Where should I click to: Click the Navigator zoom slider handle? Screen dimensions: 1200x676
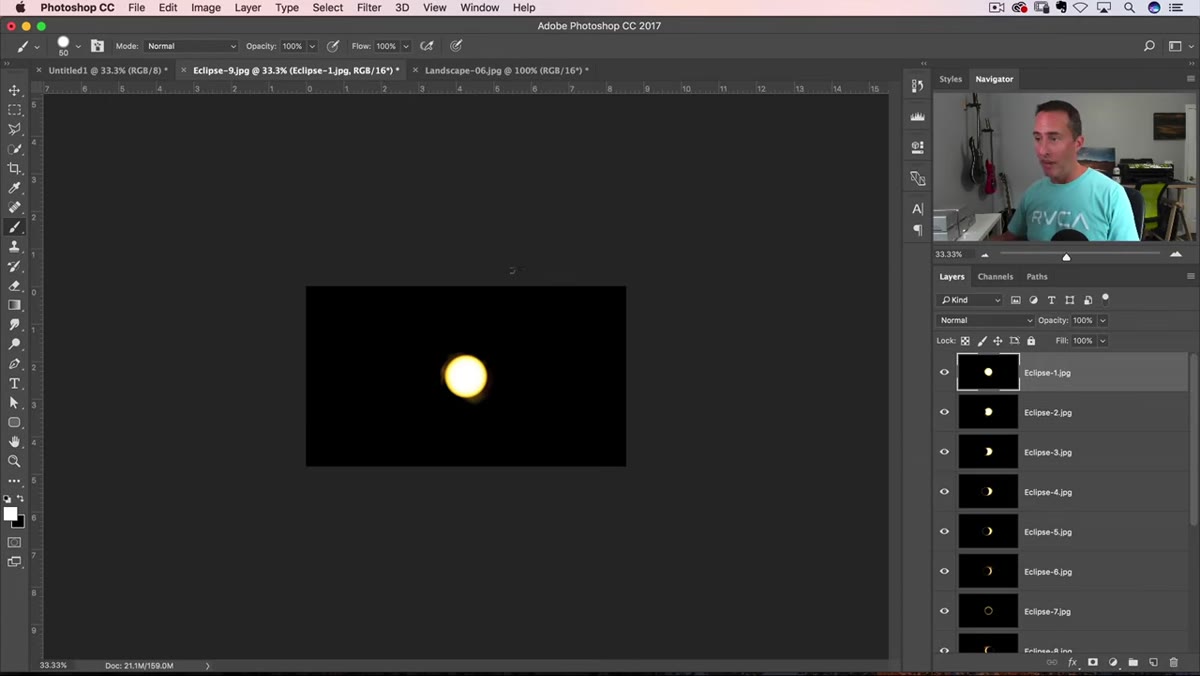(x=1066, y=257)
